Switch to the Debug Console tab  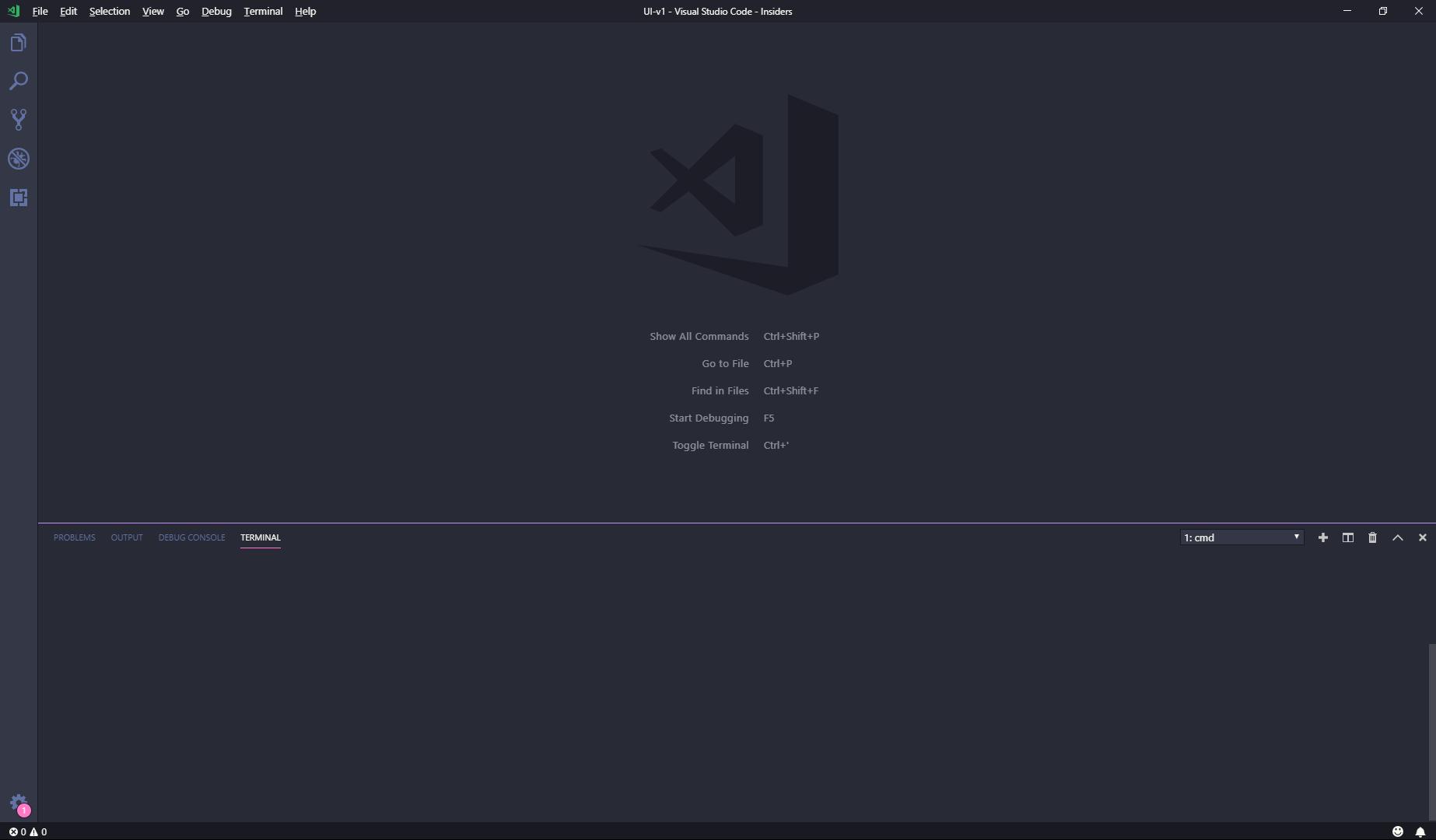191,537
